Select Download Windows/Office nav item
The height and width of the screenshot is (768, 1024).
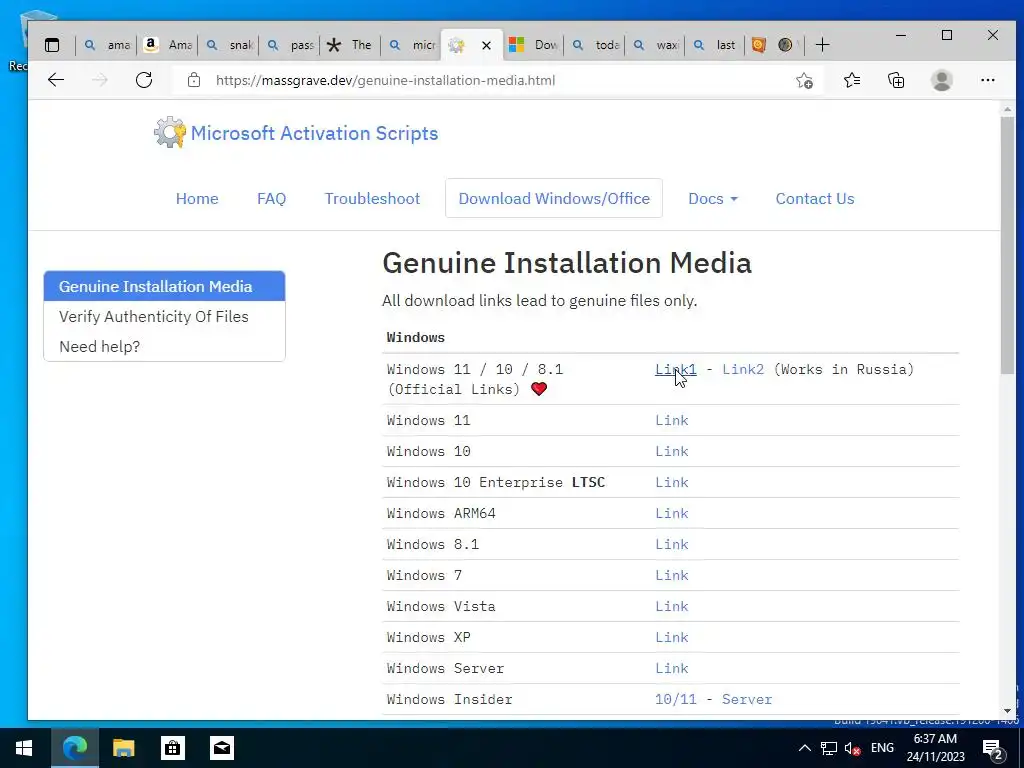pyautogui.click(x=554, y=199)
